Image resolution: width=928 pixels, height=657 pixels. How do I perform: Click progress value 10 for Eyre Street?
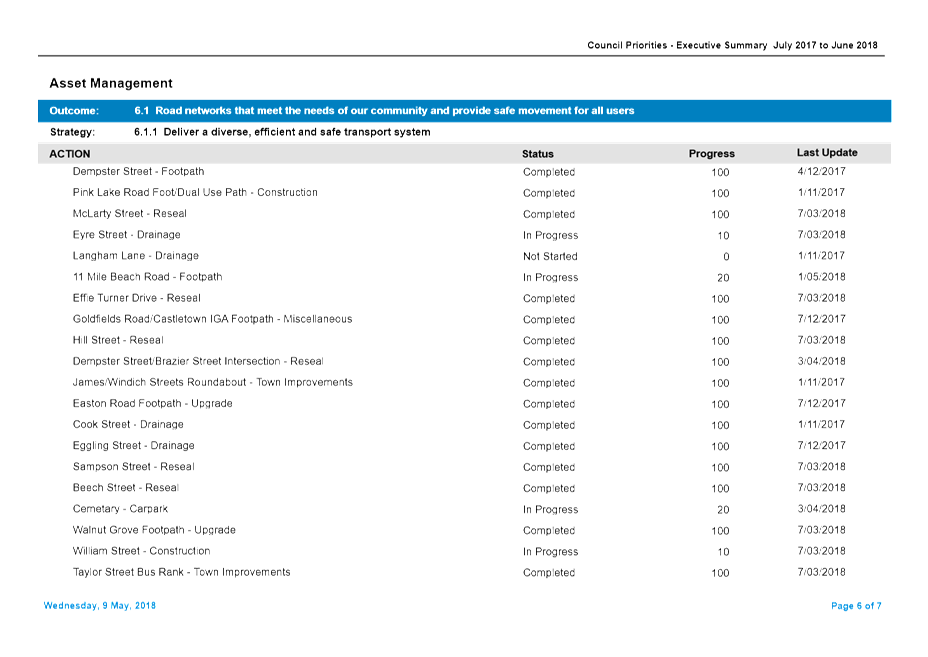pos(723,236)
